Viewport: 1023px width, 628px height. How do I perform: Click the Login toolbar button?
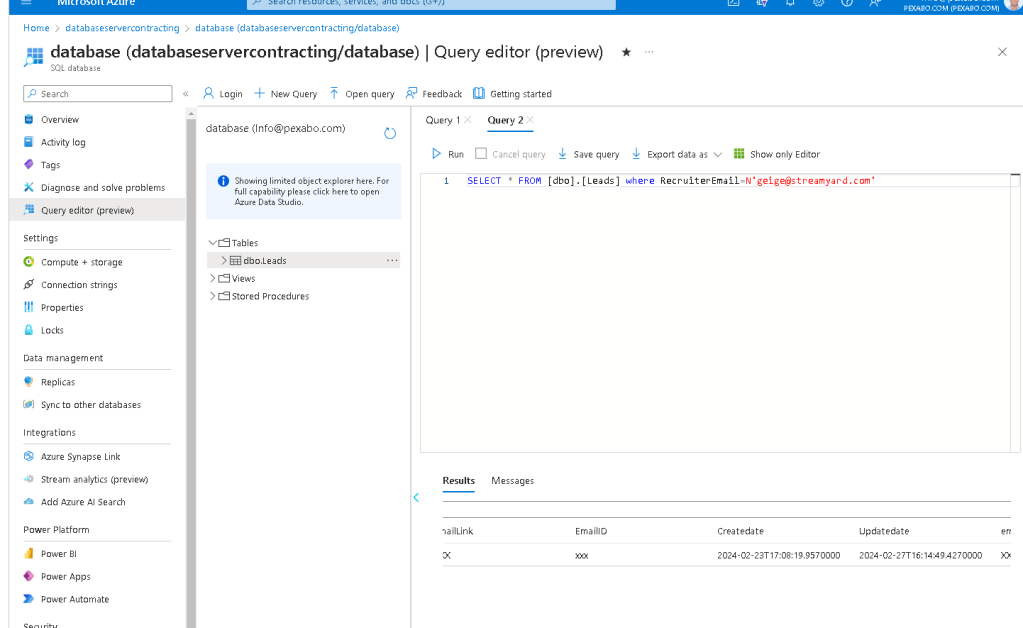coord(222,94)
